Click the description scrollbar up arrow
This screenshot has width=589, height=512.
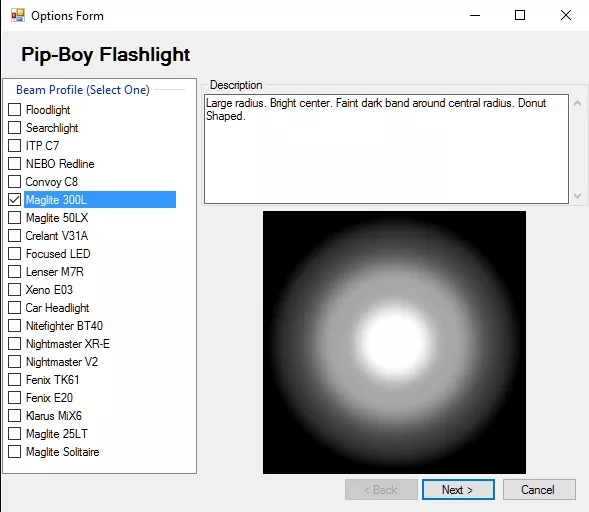pos(578,103)
